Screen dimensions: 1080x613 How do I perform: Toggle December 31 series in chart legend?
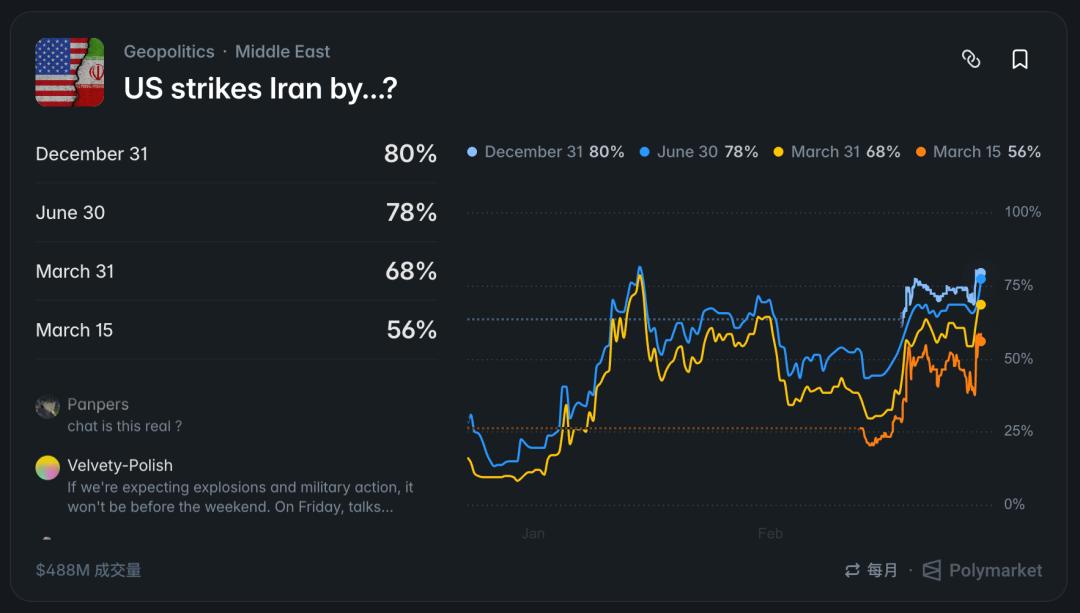click(546, 152)
